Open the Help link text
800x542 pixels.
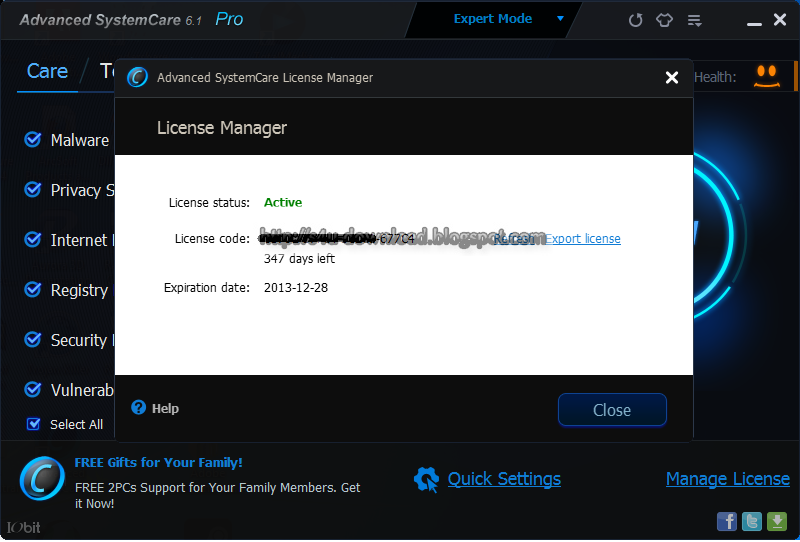165,408
